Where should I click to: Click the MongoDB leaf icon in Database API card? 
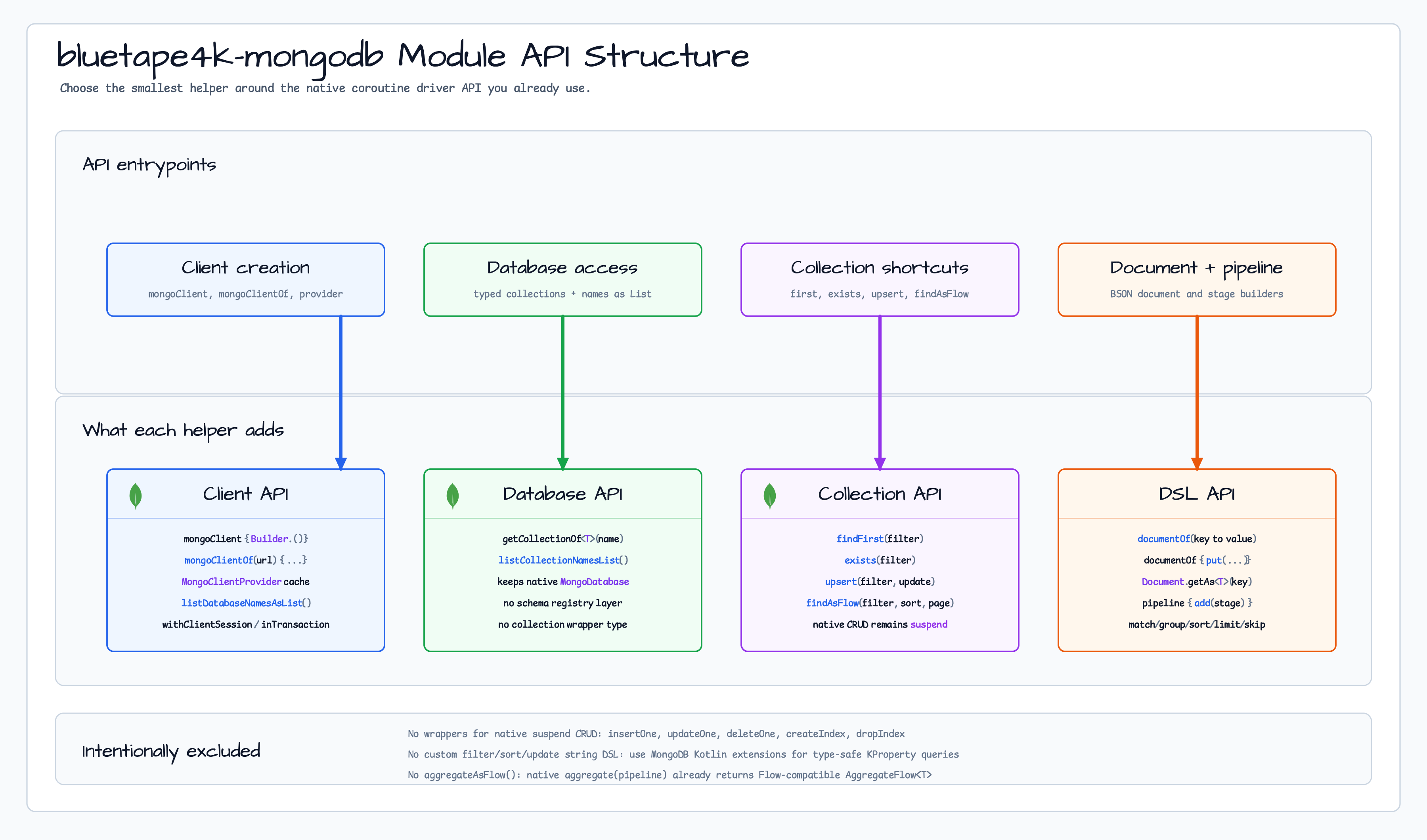[x=452, y=496]
